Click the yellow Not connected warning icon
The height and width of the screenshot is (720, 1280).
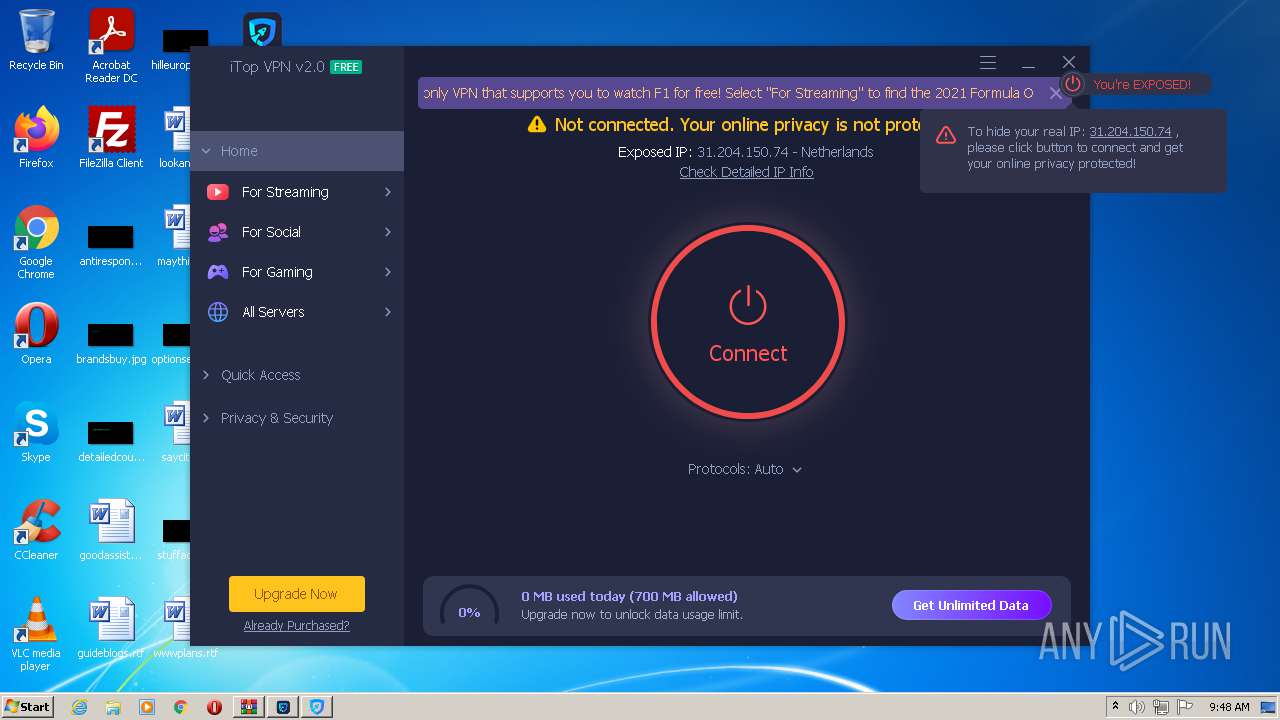pyautogui.click(x=537, y=124)
